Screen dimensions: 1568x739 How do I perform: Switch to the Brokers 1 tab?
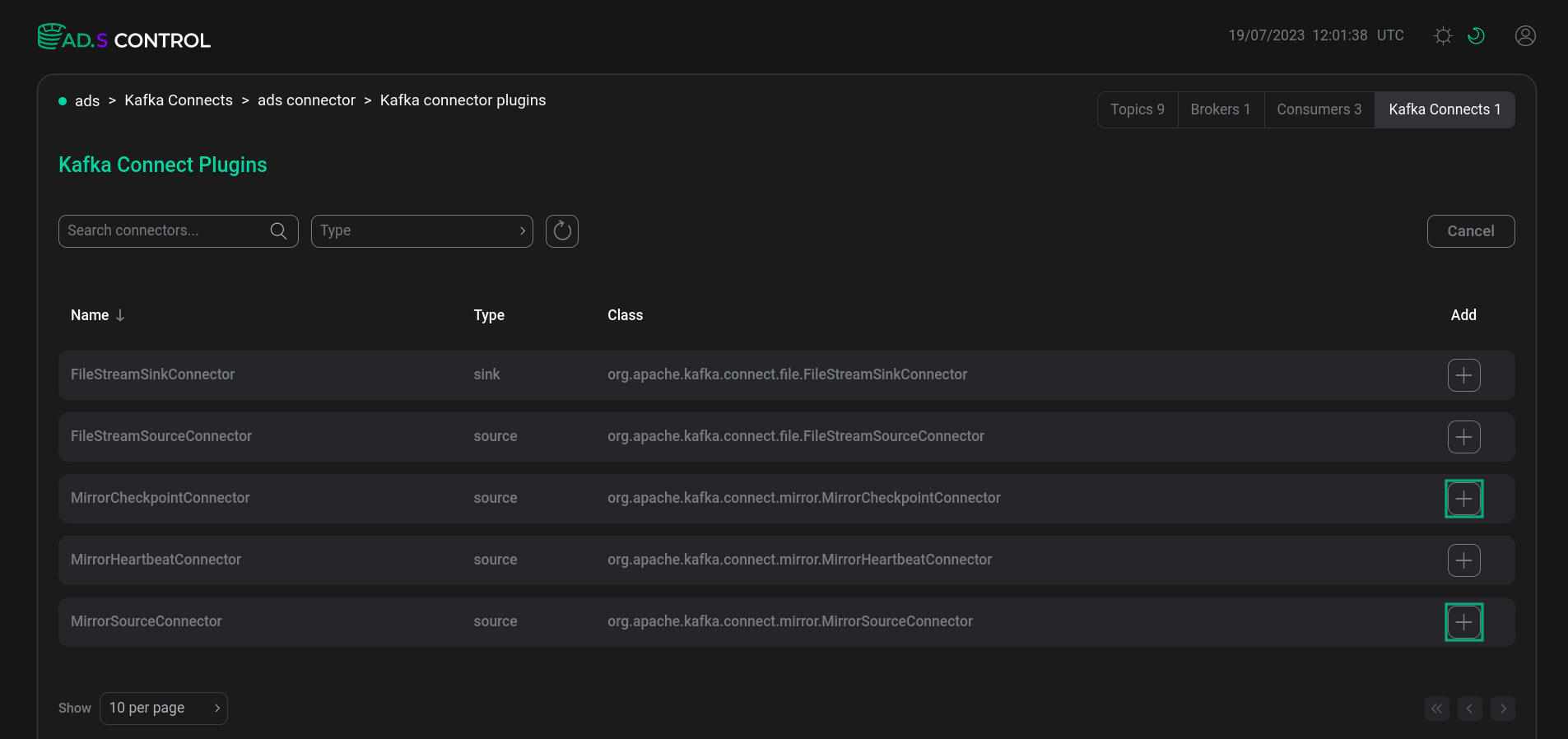coord(1221,109)
